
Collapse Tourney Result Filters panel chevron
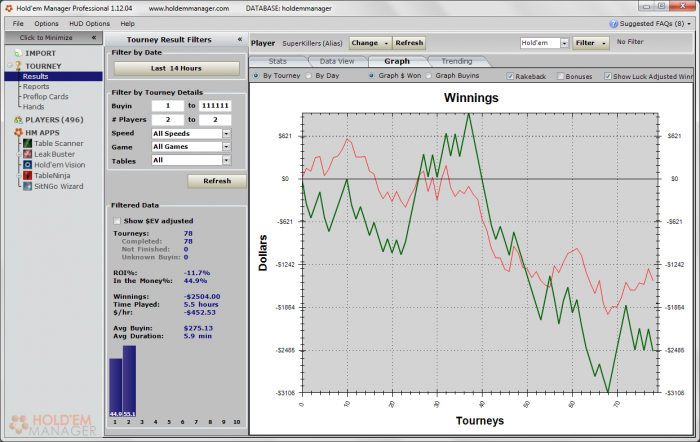tap(240, 39)
